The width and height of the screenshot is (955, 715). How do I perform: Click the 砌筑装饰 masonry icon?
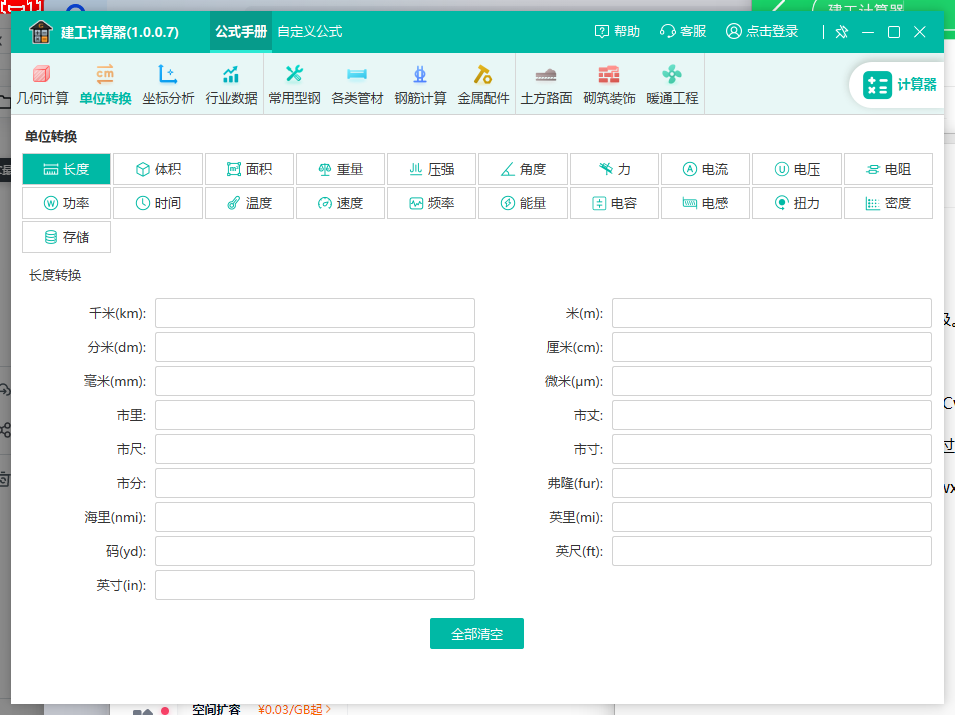(609, 84)
